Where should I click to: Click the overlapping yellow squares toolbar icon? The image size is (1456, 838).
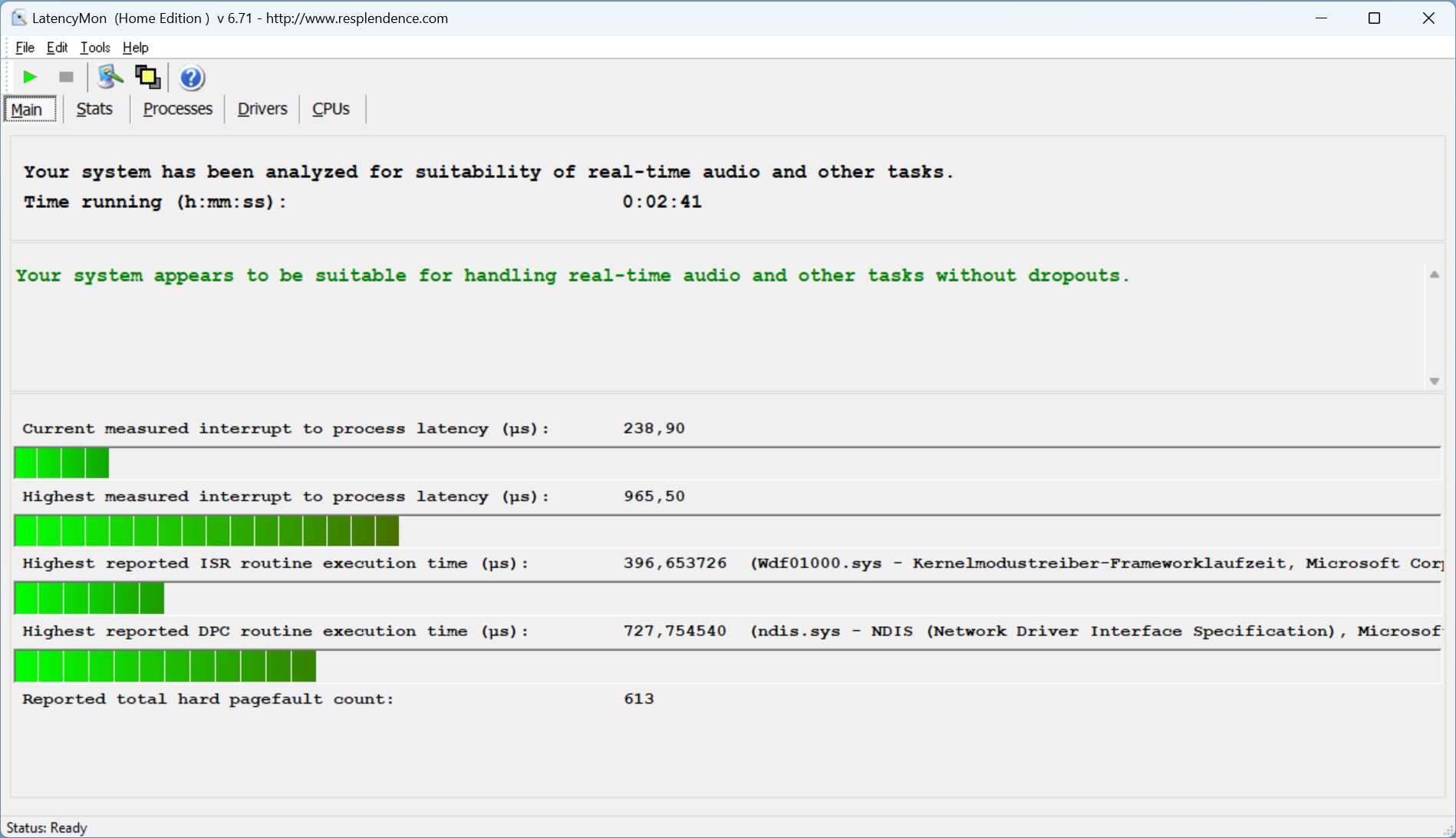click(147, 77)
